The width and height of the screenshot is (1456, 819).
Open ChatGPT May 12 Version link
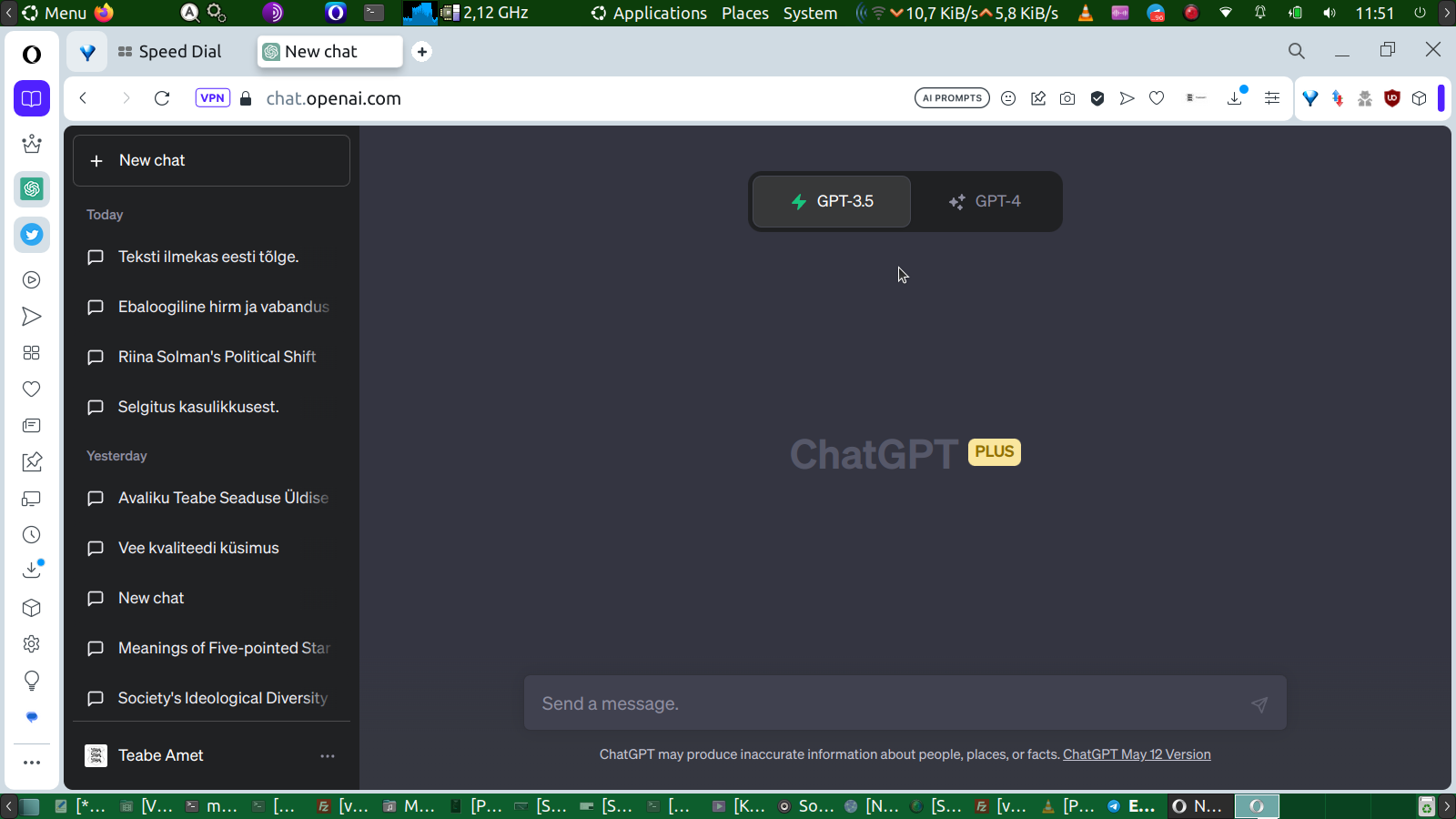[x=1137, y=754]
